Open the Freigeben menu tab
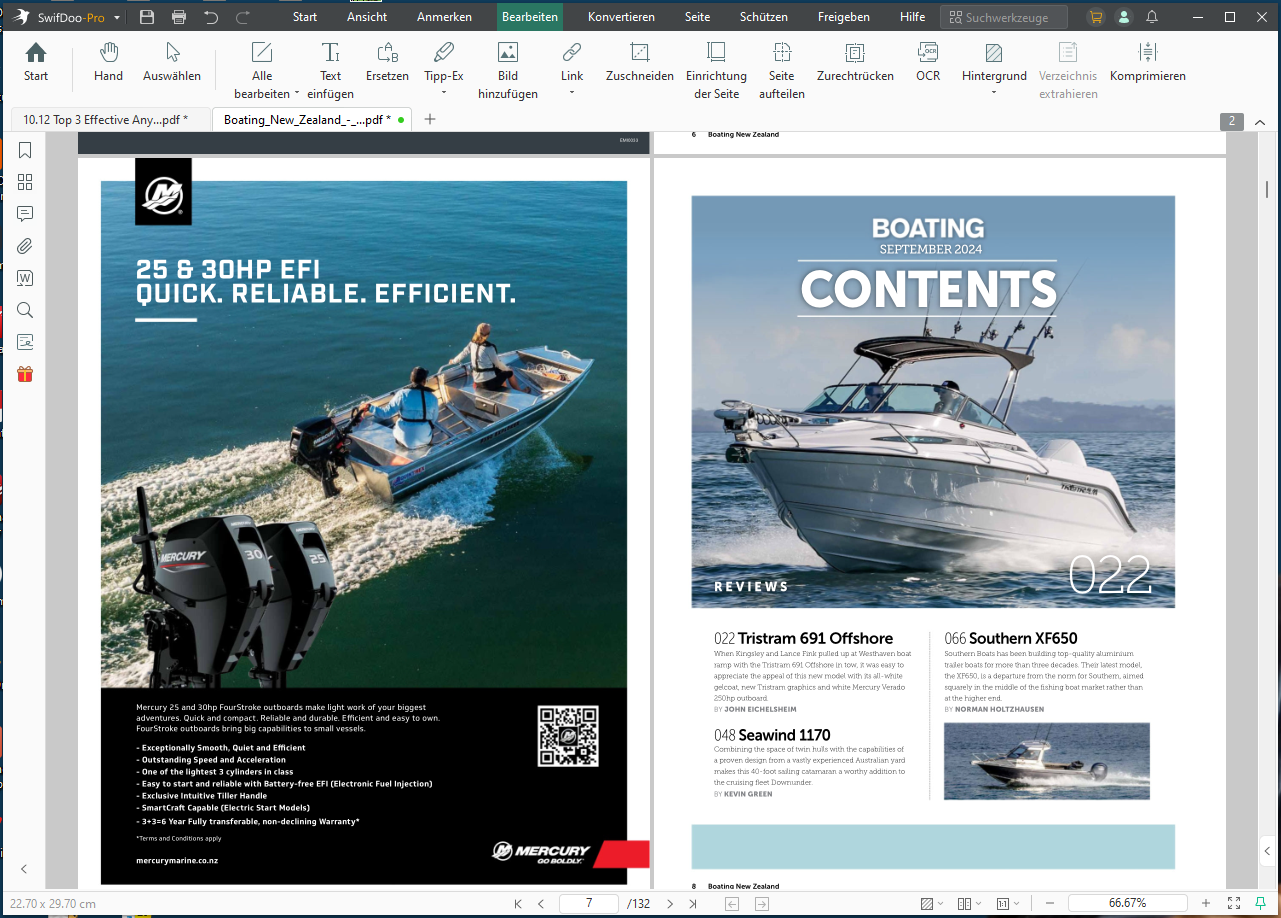The width and height of the screenshot is (1281, 918). 843,17
